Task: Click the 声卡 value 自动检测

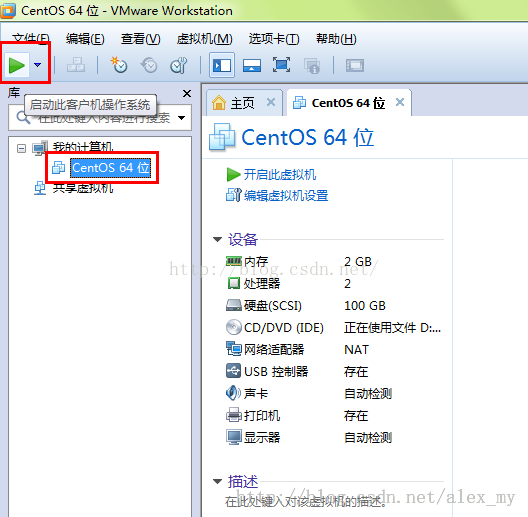Action: (x=368, y=393)
